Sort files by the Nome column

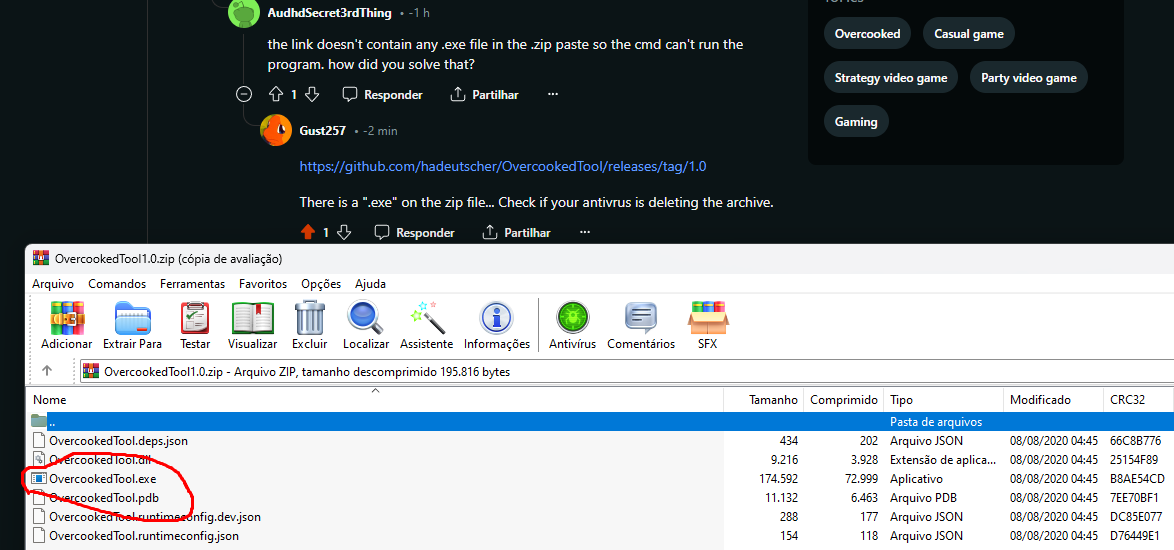pos(375,400)
